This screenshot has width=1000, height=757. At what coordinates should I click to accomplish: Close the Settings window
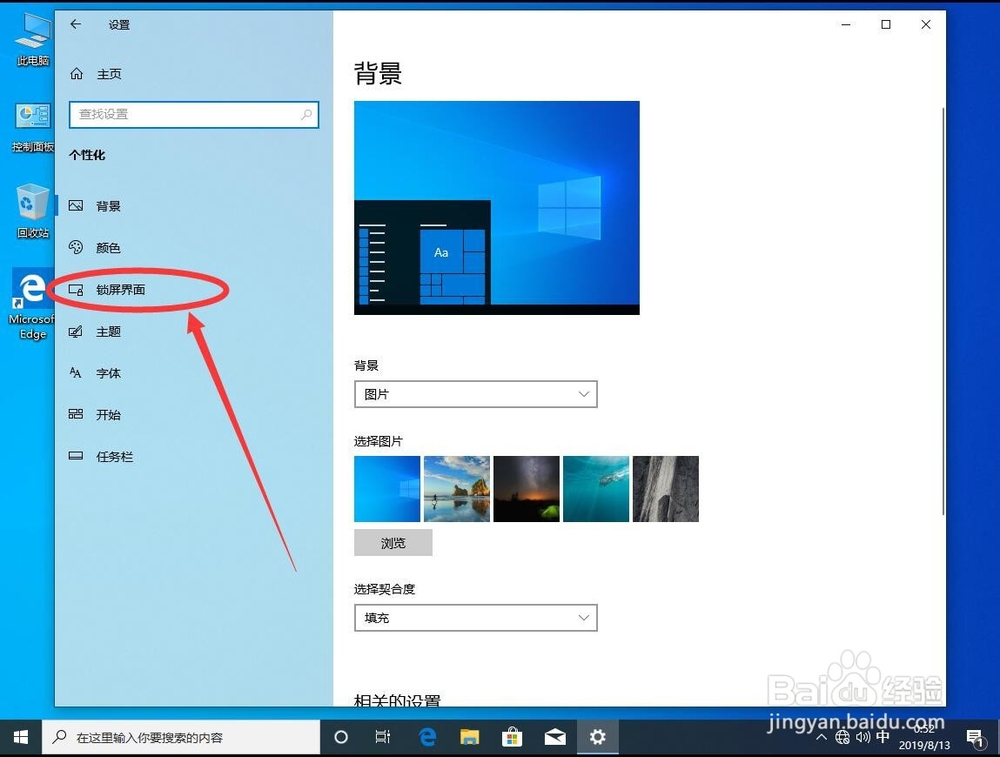pyautogui.click(x=926, y=24)
